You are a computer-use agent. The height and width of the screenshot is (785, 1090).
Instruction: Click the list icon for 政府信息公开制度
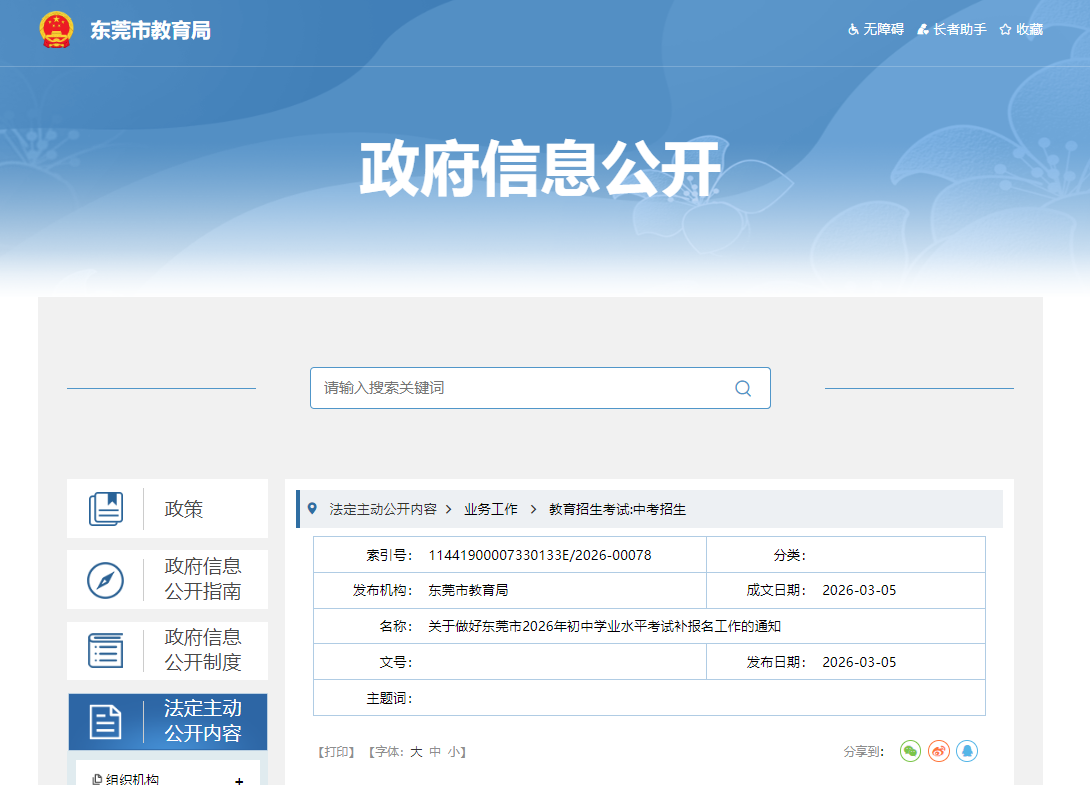pyautogui.click(x=106, y=650)
